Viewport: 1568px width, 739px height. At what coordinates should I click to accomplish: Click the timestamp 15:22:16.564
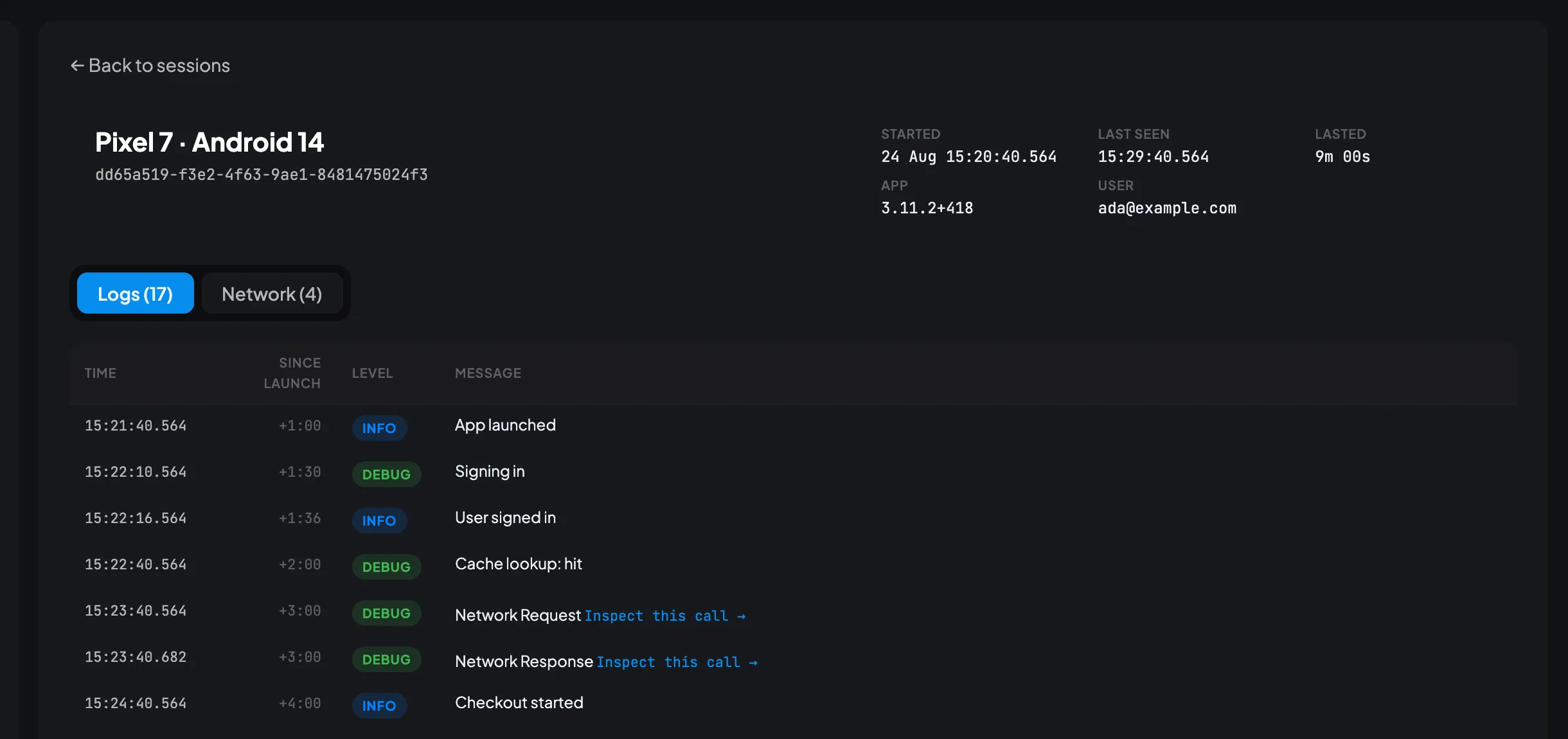(x=136, y=519)
